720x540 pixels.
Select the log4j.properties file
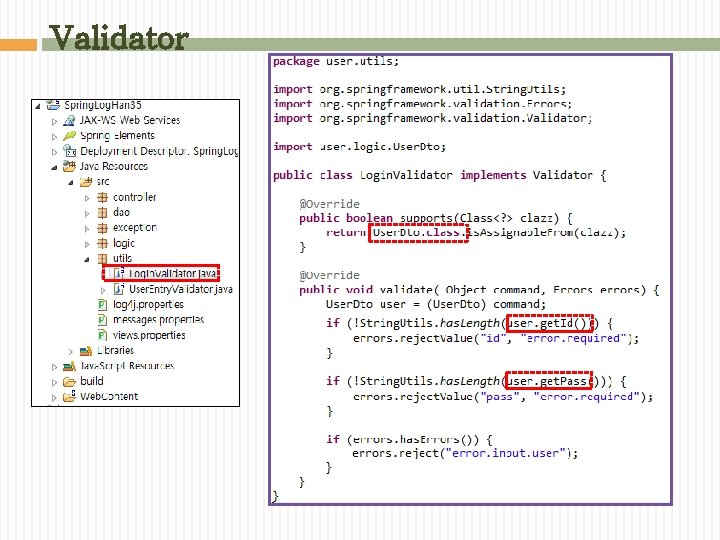coord(148,304)
